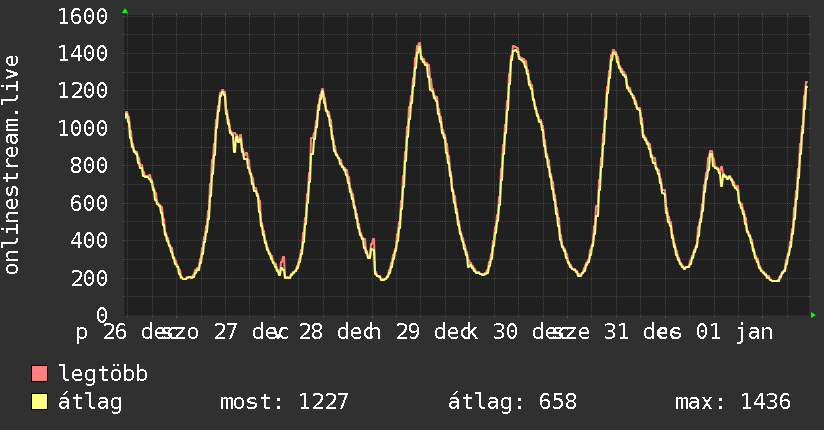Click the 200 y-axis label

[x=89, y=278]
